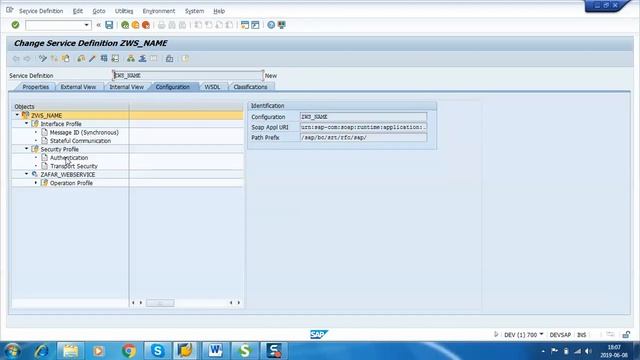Switch to the WSDL tab

212,87
